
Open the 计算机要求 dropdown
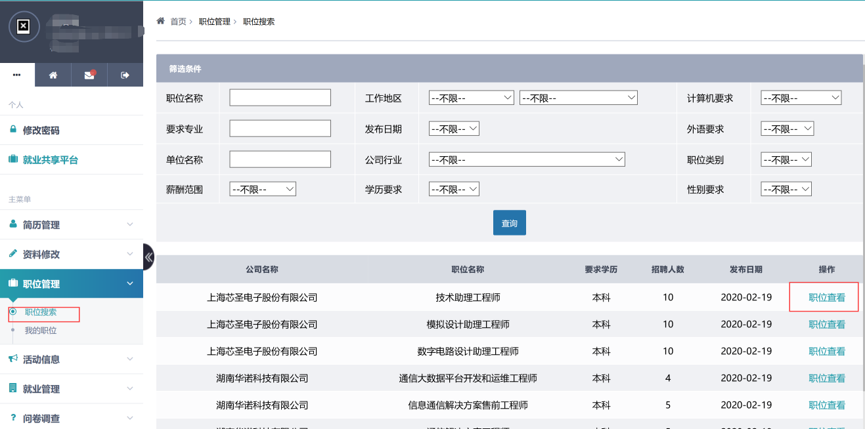pyautogui.click(x=800, y=98)
